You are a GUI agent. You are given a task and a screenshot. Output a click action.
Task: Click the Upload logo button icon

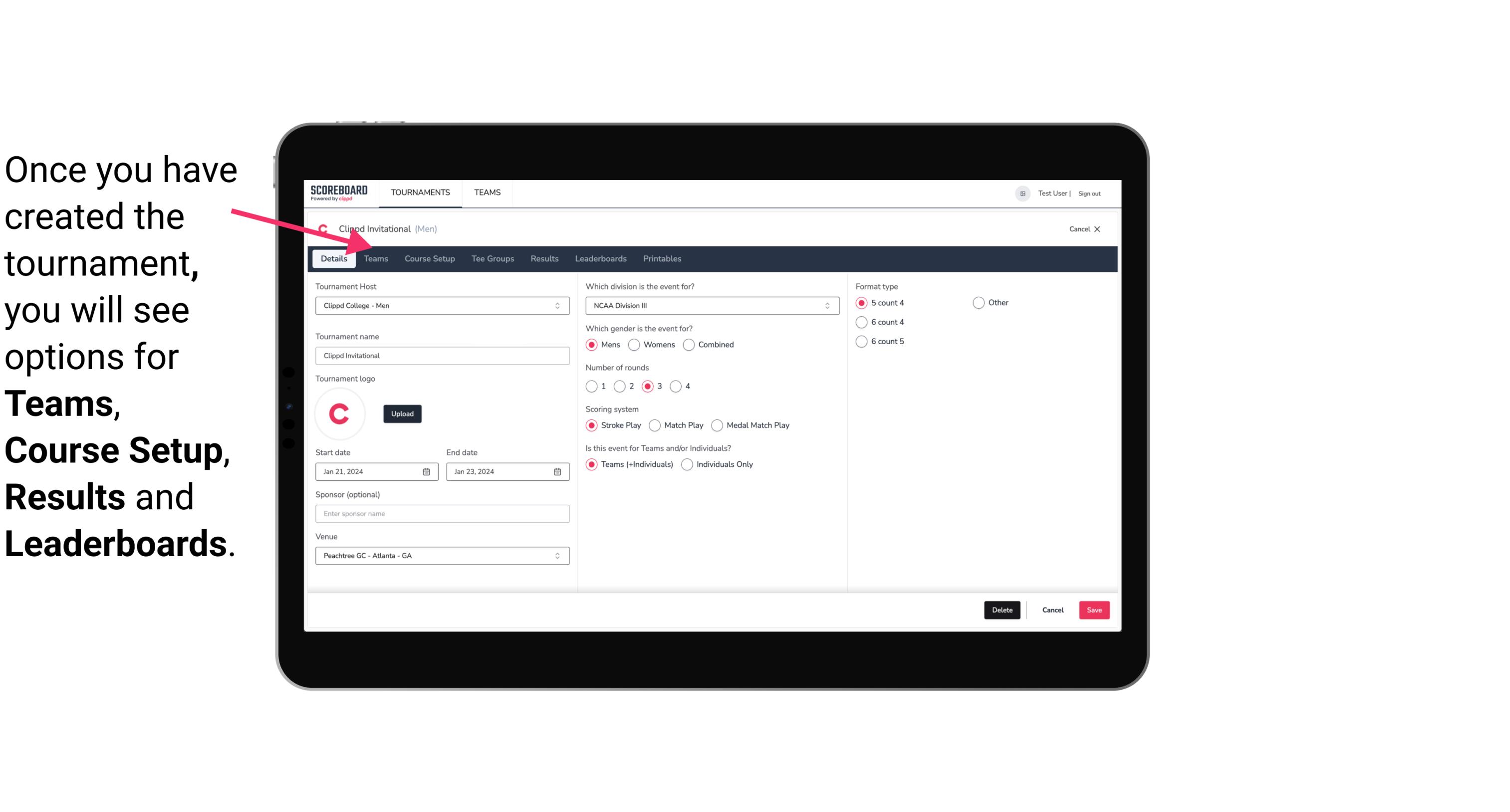(x=402, y=413)
